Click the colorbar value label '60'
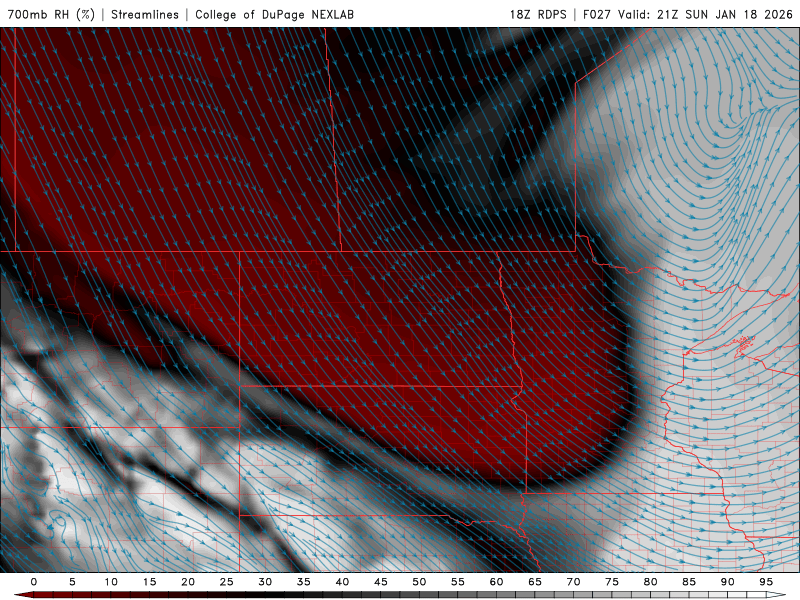 [496, 582]
